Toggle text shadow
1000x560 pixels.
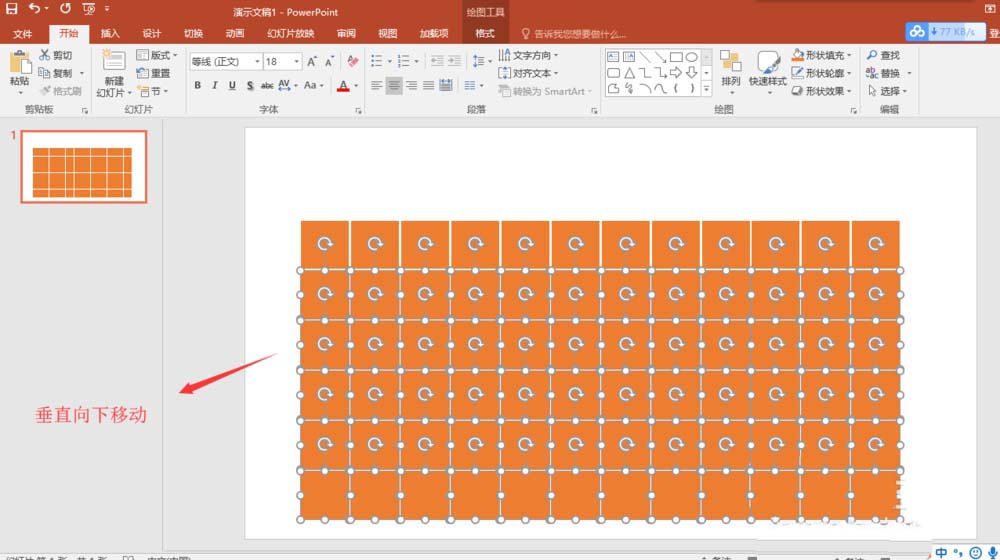250,85
